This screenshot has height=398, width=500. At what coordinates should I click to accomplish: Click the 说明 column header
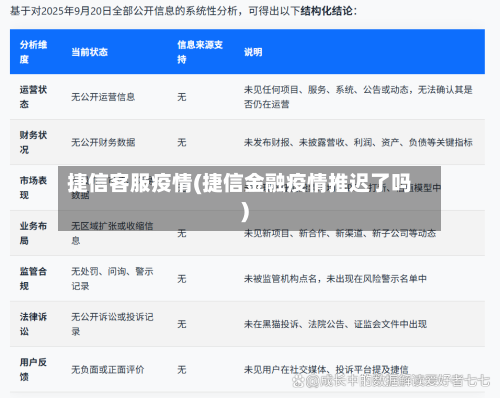[x=253, y=52]
